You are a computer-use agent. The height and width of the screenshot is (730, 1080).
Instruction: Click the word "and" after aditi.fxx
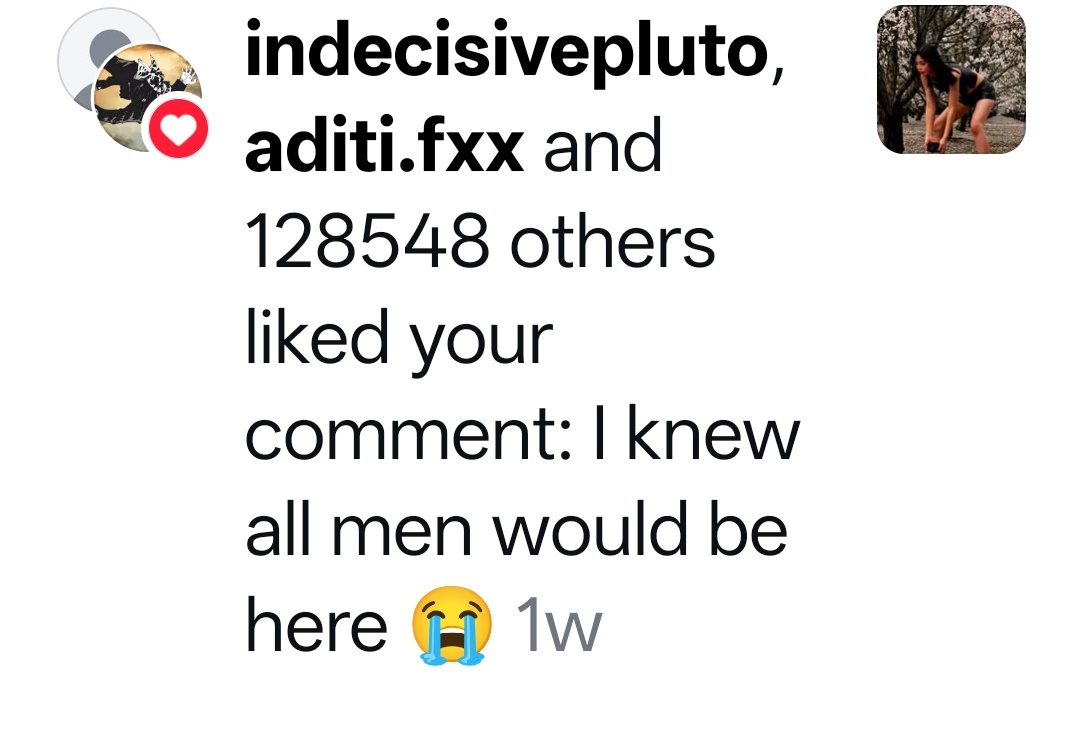click(603, 146)
